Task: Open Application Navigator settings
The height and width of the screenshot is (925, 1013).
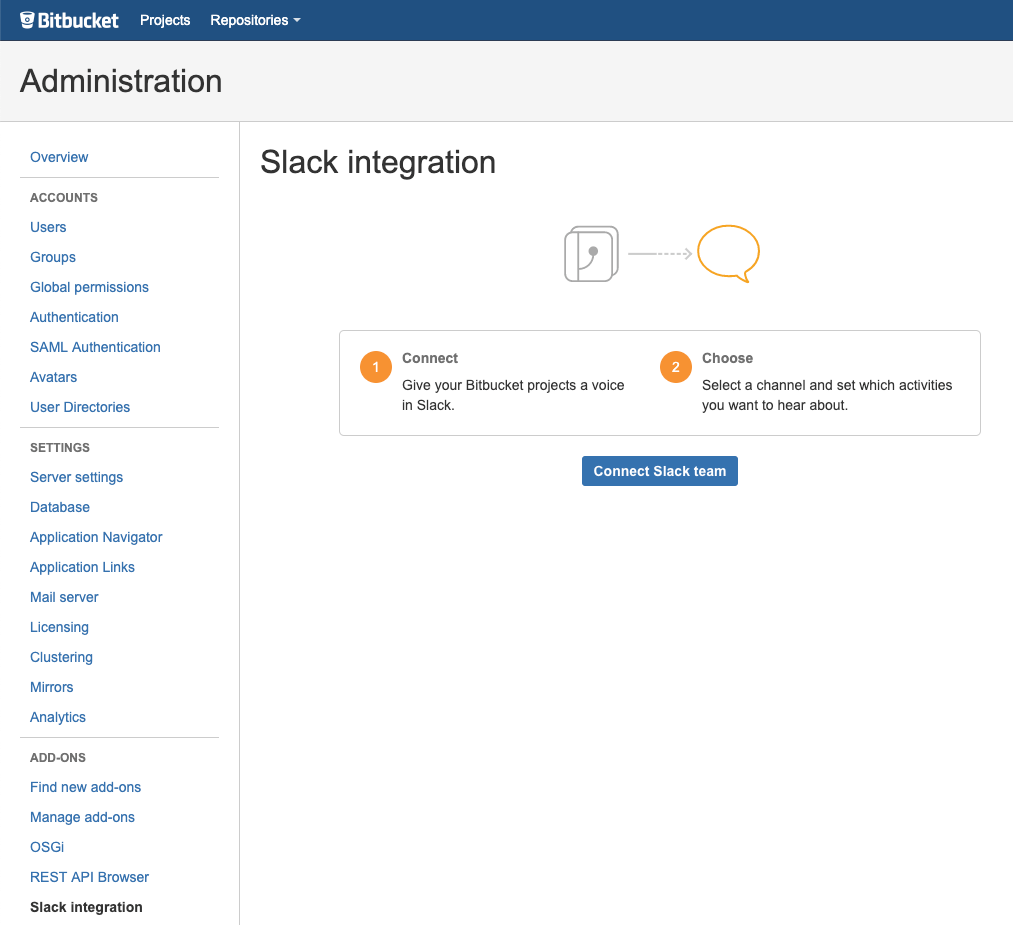Action: [96, 537]
